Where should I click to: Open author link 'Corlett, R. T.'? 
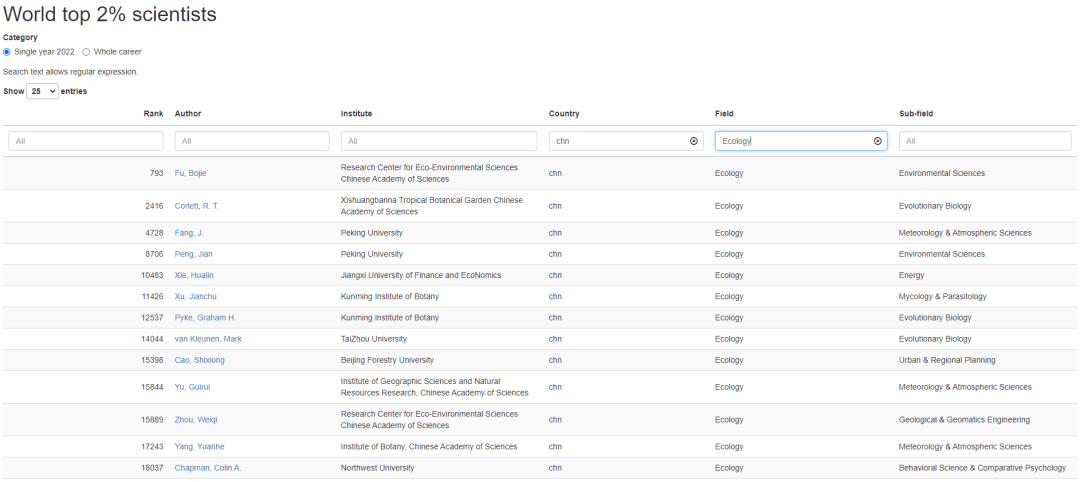[x=197, y=206]
